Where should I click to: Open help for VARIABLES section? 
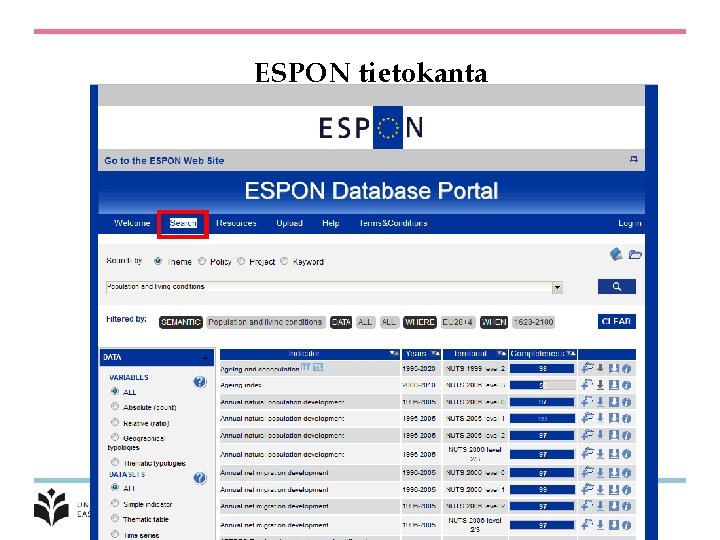coord(200,382)
